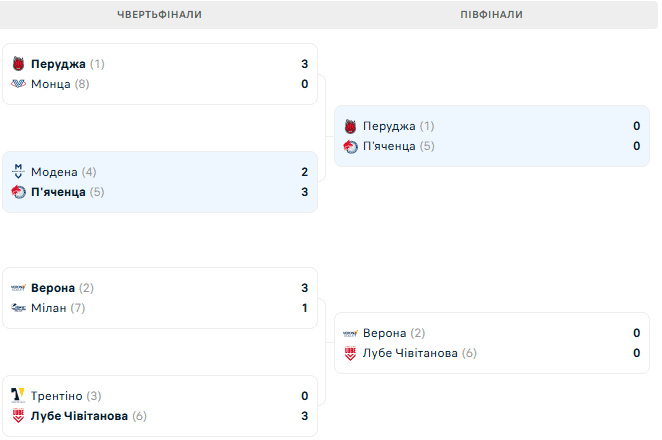Click the Lube Civitanova logo in the semifinal
Screen dimensions: 662x440
click(350, 353)
